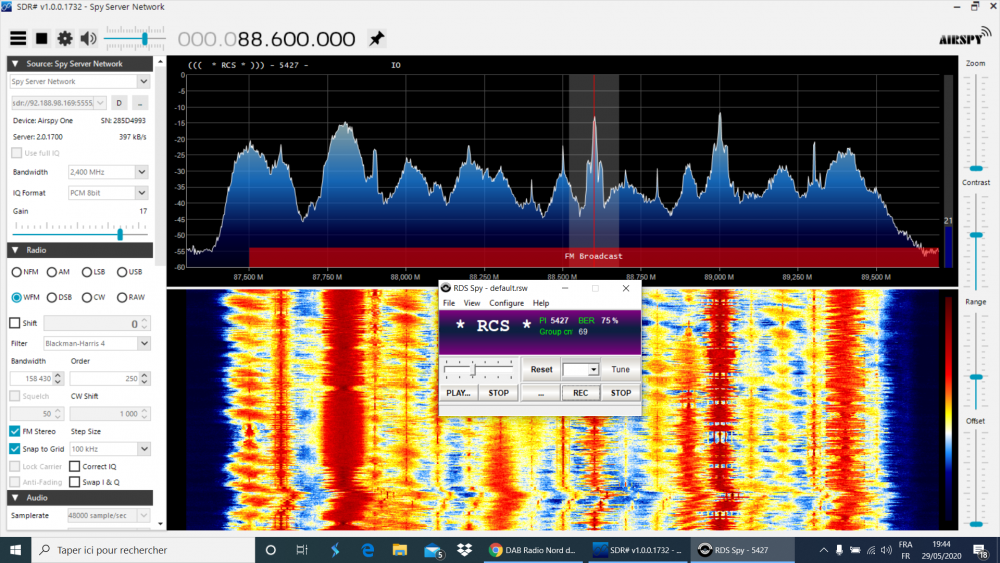Switch to SDR# taskbar entry
The height and width of the screenshot is (563, 1000).
coord(637,550)
